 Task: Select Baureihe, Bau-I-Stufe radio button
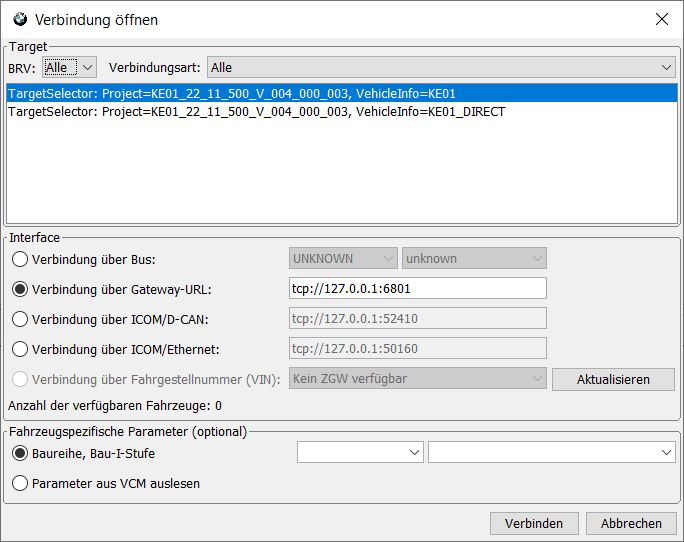(x=19, y=453)
